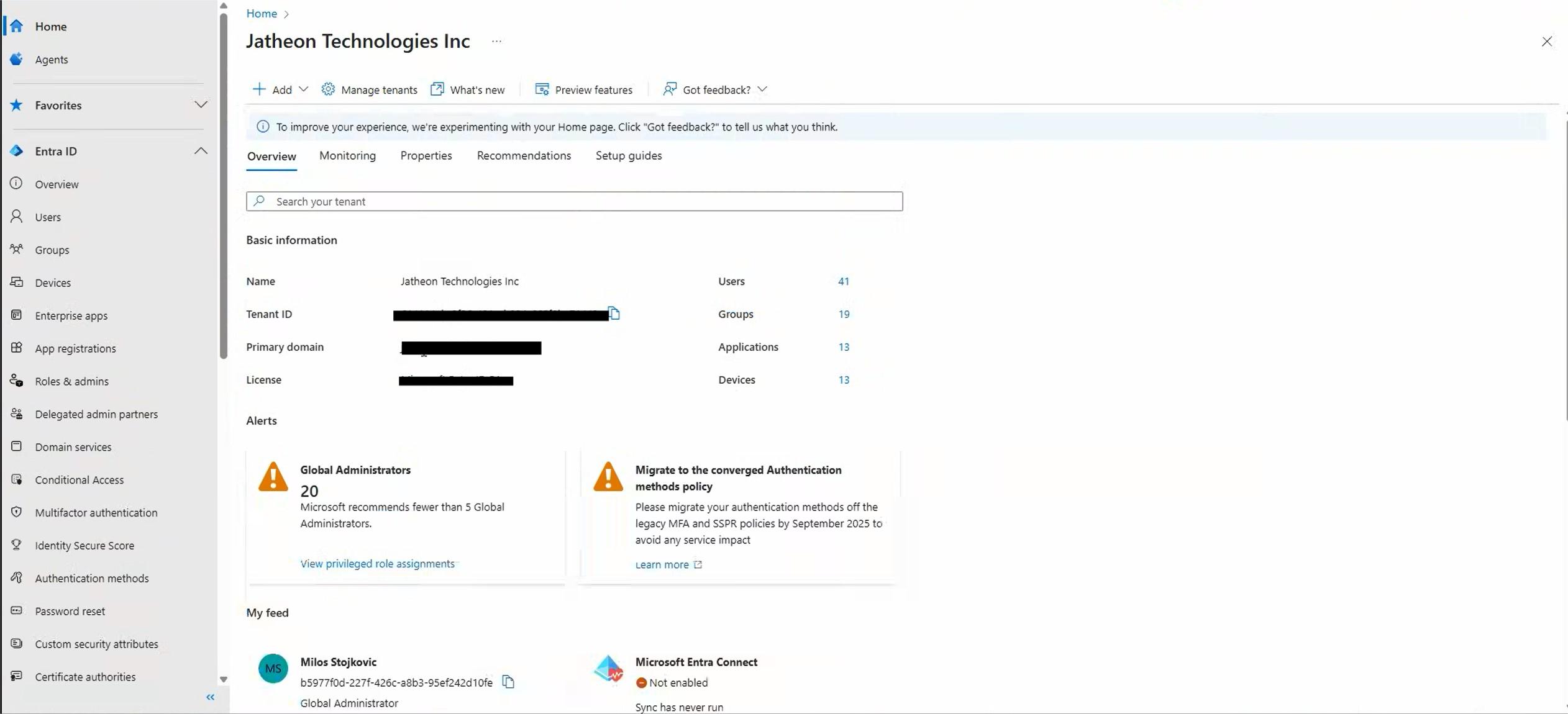The width and height of the screenshot is (1568, 714).
Task: Switch to the Monitoring tab
Action: 347,155
